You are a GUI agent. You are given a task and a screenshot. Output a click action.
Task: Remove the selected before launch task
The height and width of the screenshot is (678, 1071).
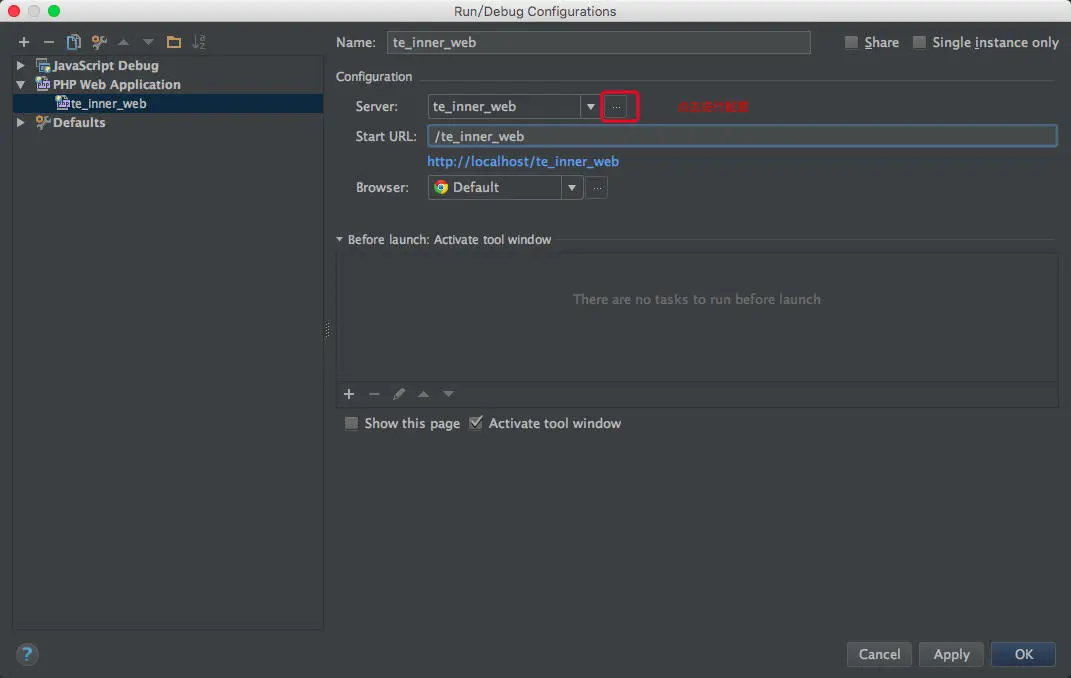tap(374, 394)
